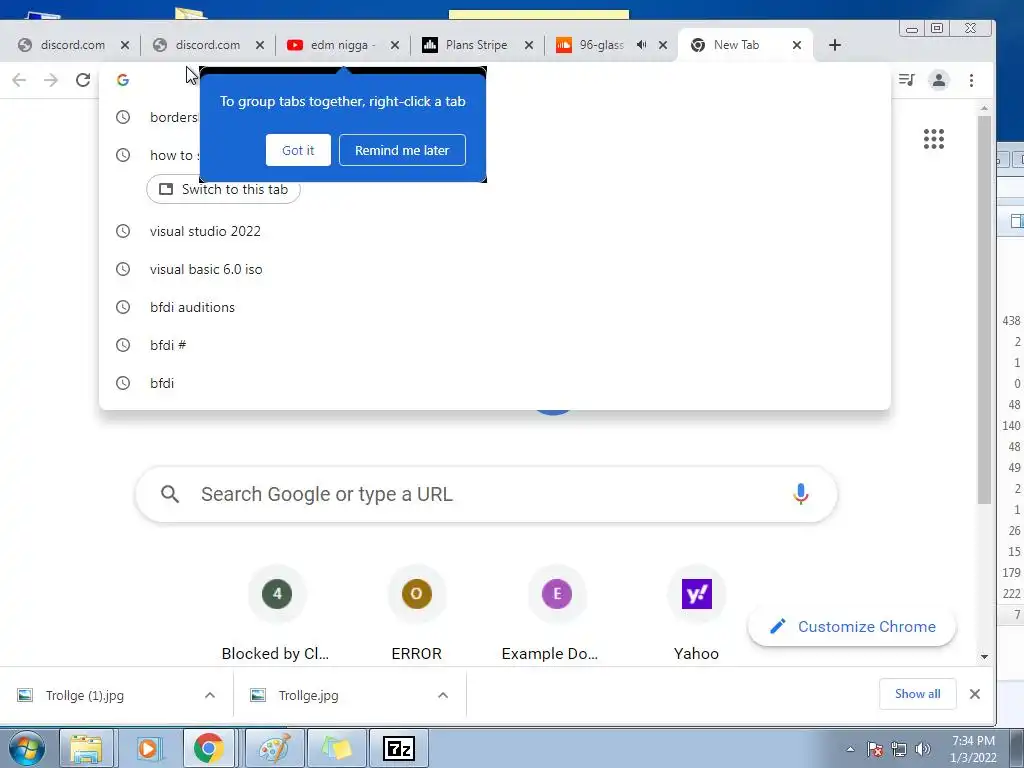Screen dimensions: 1024x768
Task: Select suggestion visual studio 2022
Action: (x=494, y=231)
